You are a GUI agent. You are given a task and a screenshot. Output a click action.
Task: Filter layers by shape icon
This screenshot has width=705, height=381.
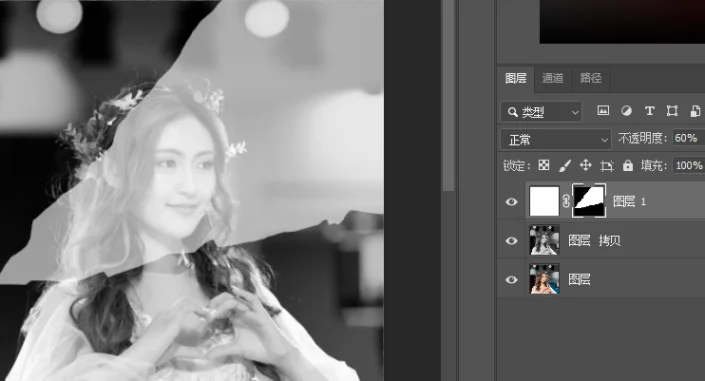(x=672, y=111)
